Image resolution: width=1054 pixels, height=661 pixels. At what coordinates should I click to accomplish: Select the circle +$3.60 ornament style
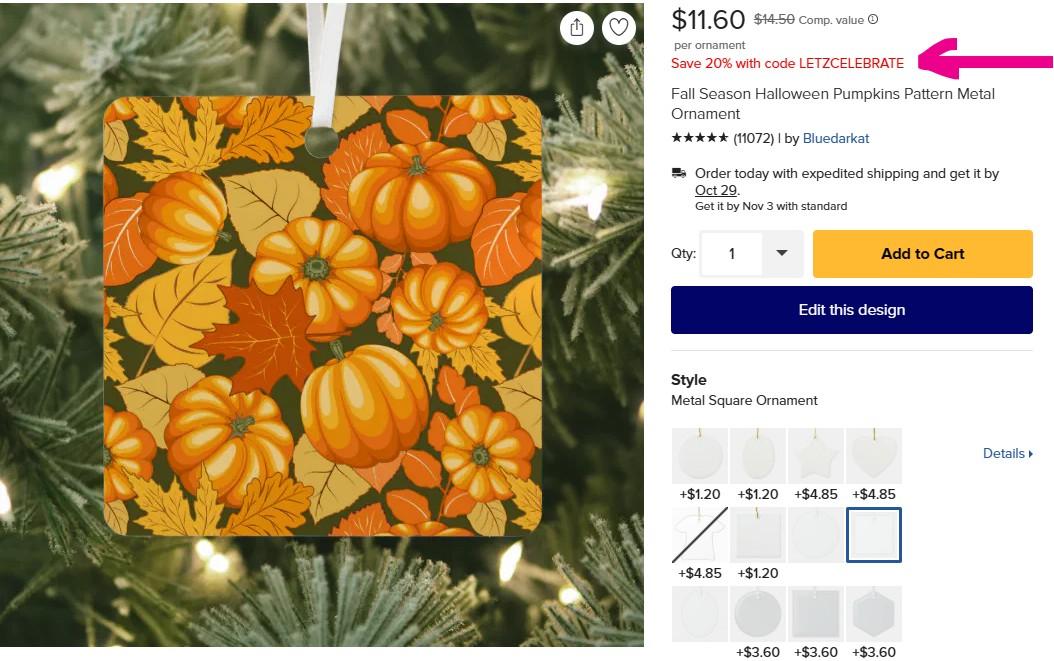tap(758, 614)
